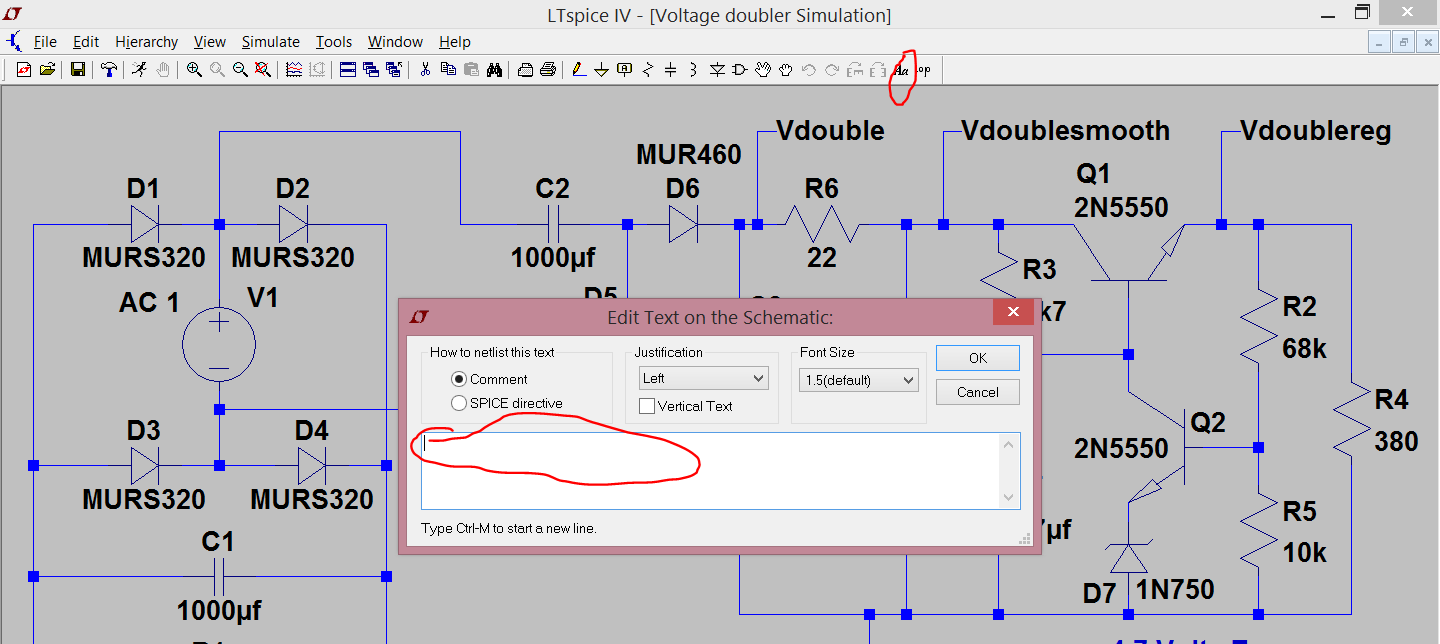1440x644 pixels.
Task: Click the Close All Windows toolbar icon
Action: click(394, 69)
